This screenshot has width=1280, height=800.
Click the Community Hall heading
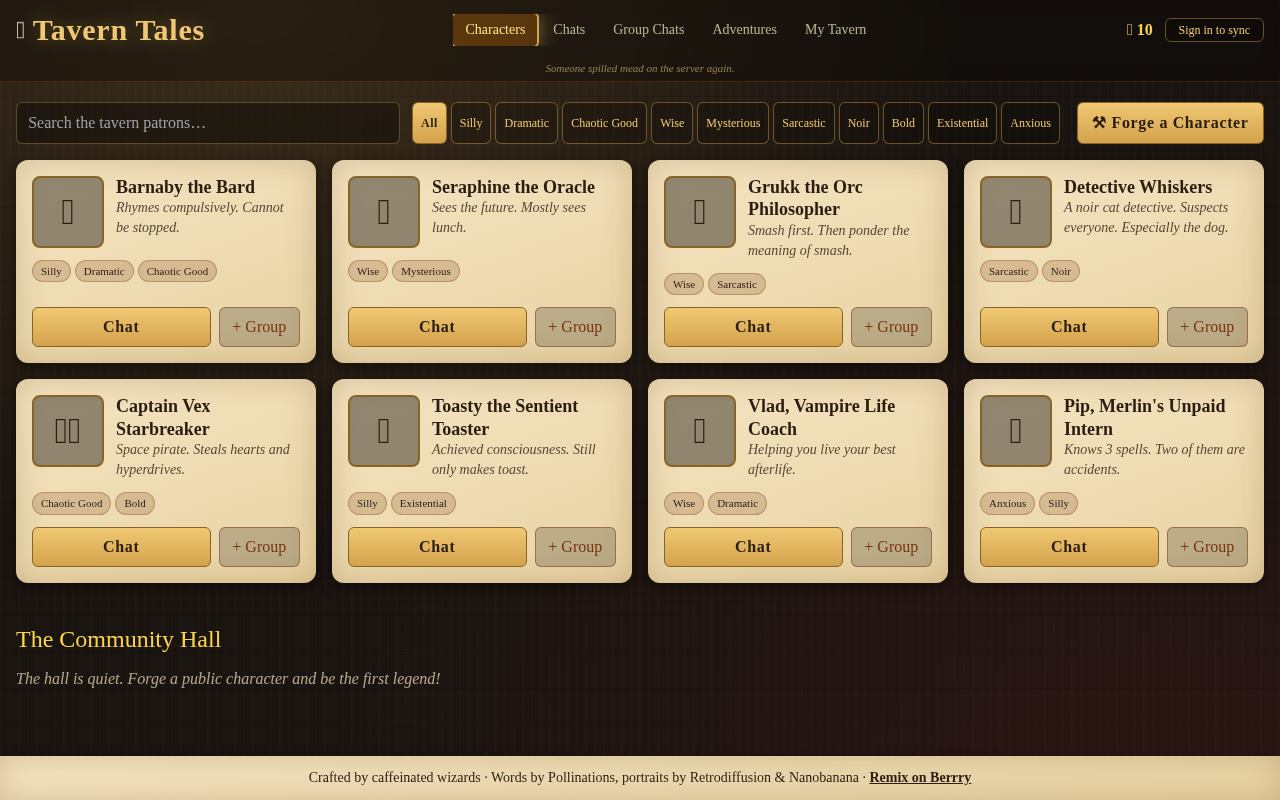point(119,639)
